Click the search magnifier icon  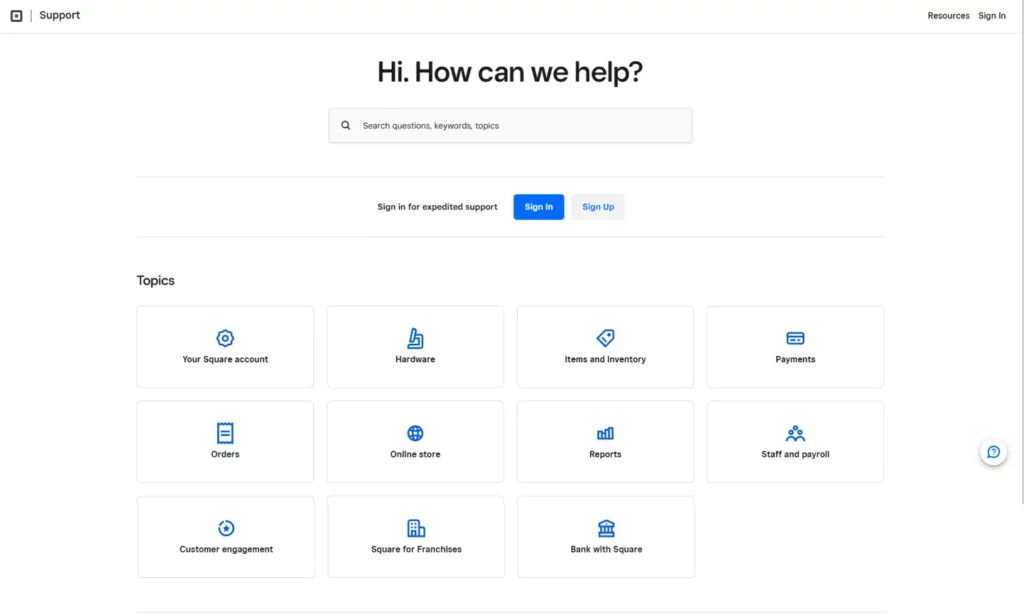pyautogui.click(x=345, y=124)
